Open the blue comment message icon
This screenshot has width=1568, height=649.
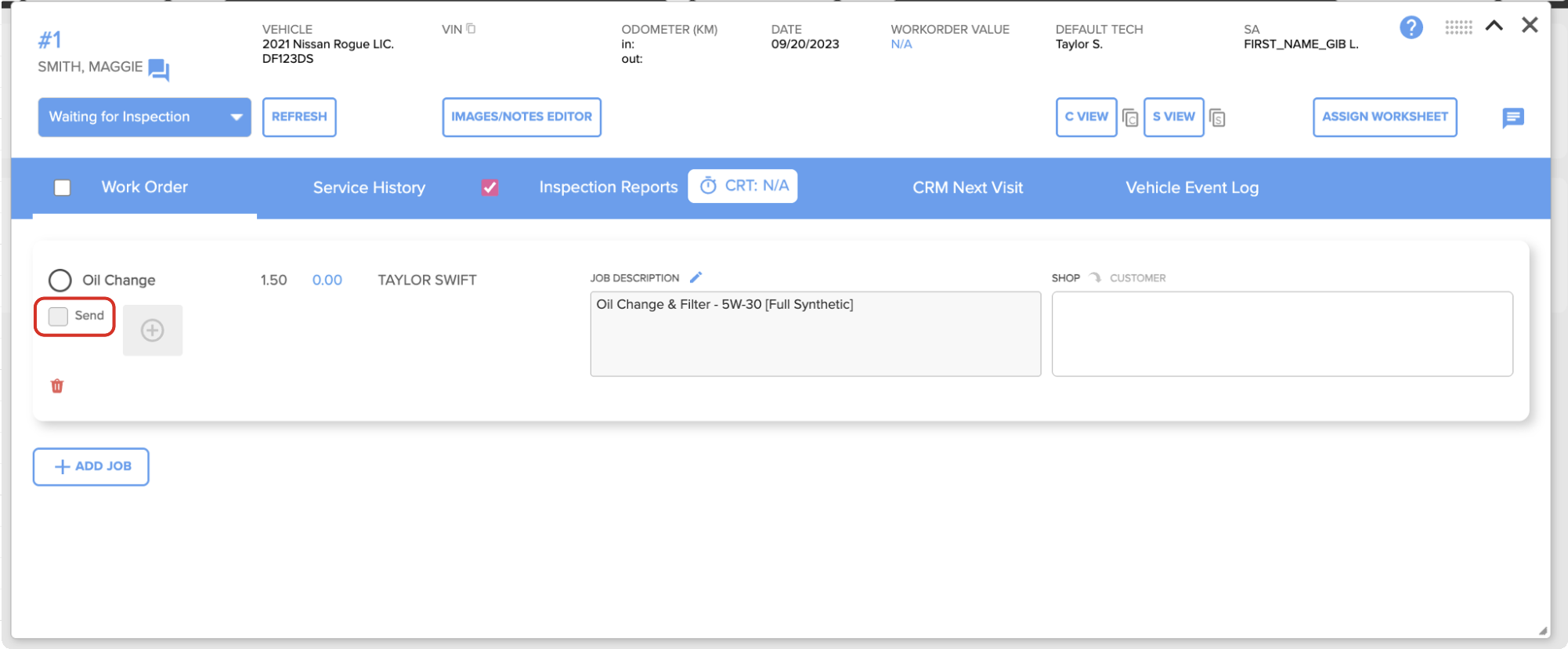coord(1512,118)
